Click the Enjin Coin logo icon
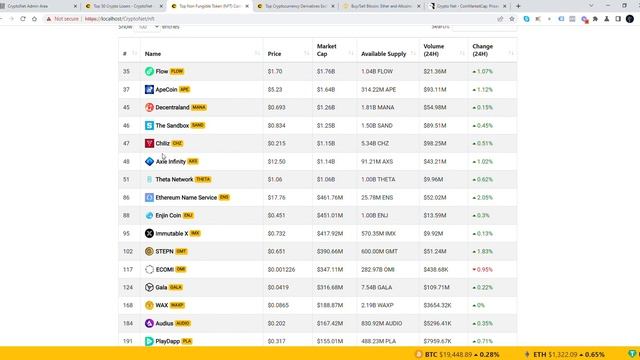 tap(149, 216)
